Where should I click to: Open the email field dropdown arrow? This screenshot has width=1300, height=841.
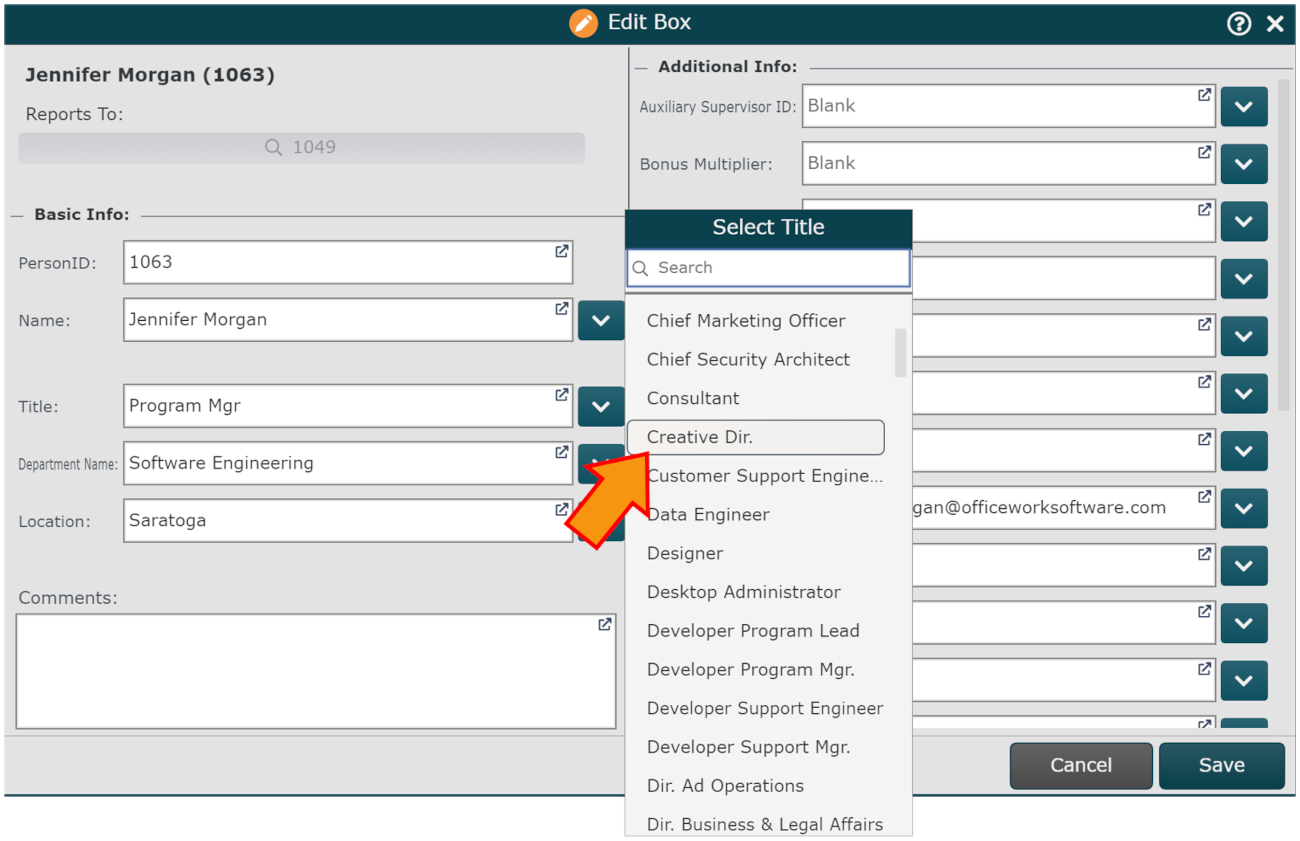(1244, 508)
